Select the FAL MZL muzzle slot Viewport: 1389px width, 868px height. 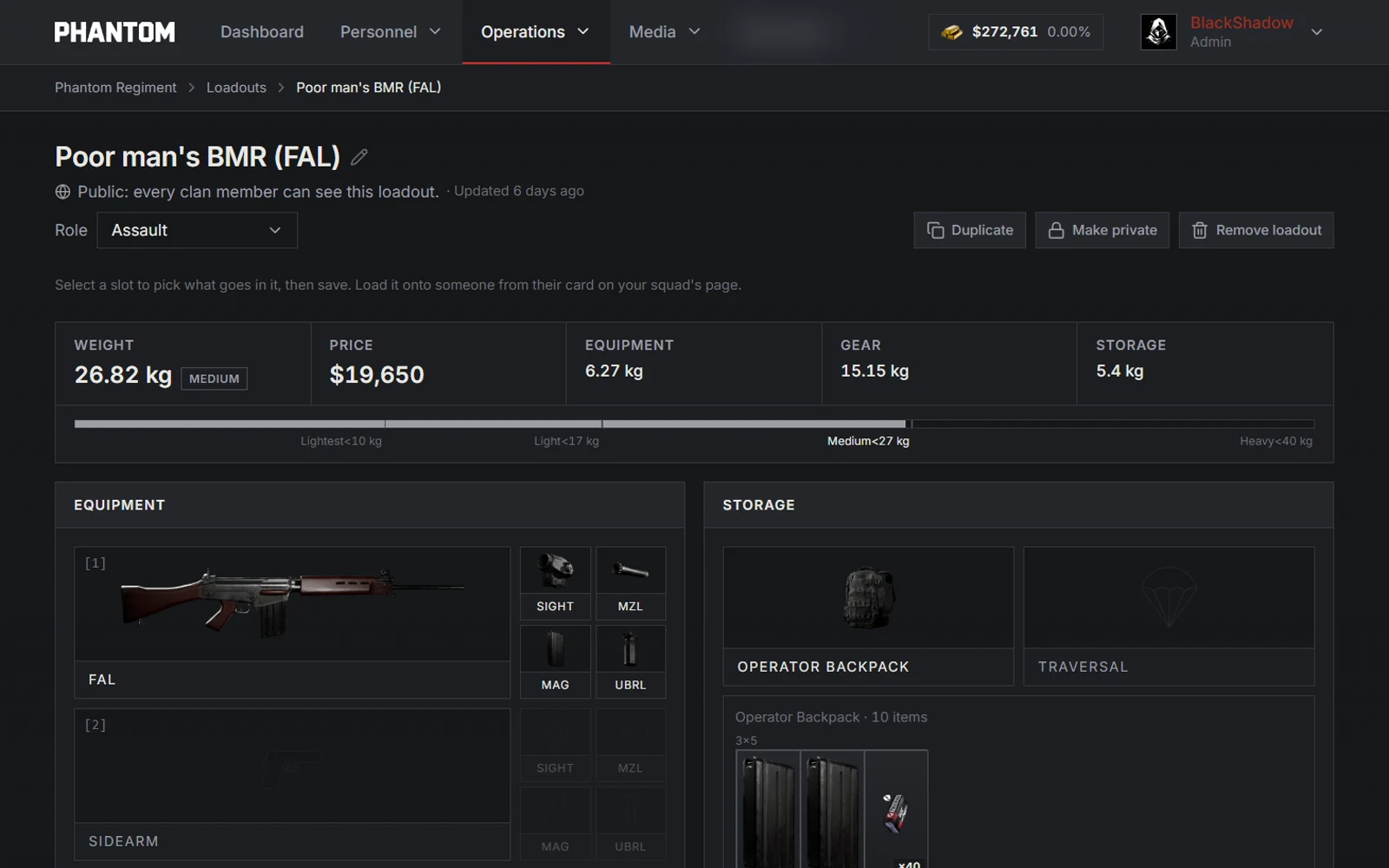(630, 582)
